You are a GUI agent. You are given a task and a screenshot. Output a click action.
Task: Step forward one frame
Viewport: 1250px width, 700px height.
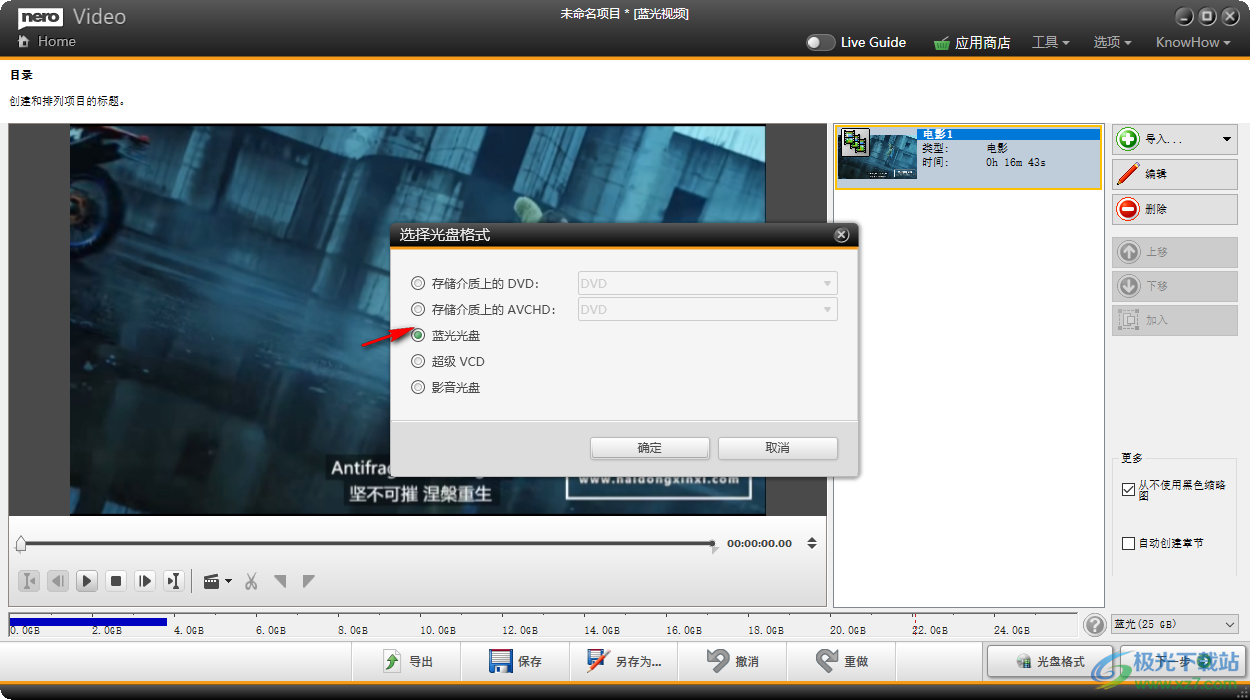[x=145, y=581]
